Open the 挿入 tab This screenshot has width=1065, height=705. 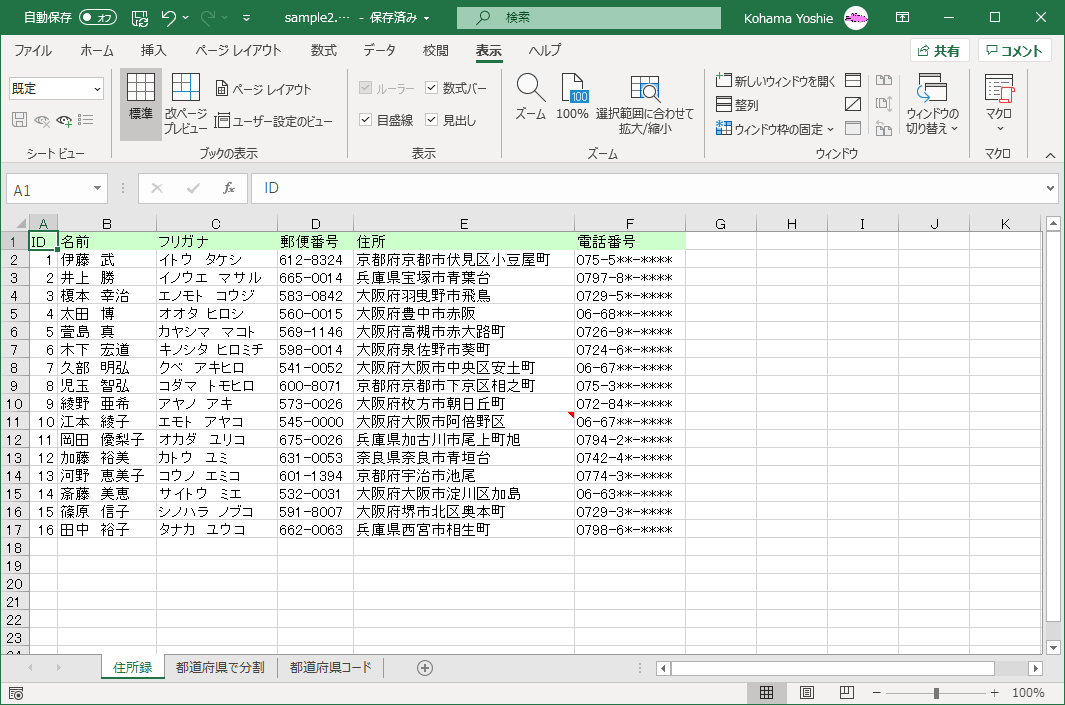click(154, 50)
